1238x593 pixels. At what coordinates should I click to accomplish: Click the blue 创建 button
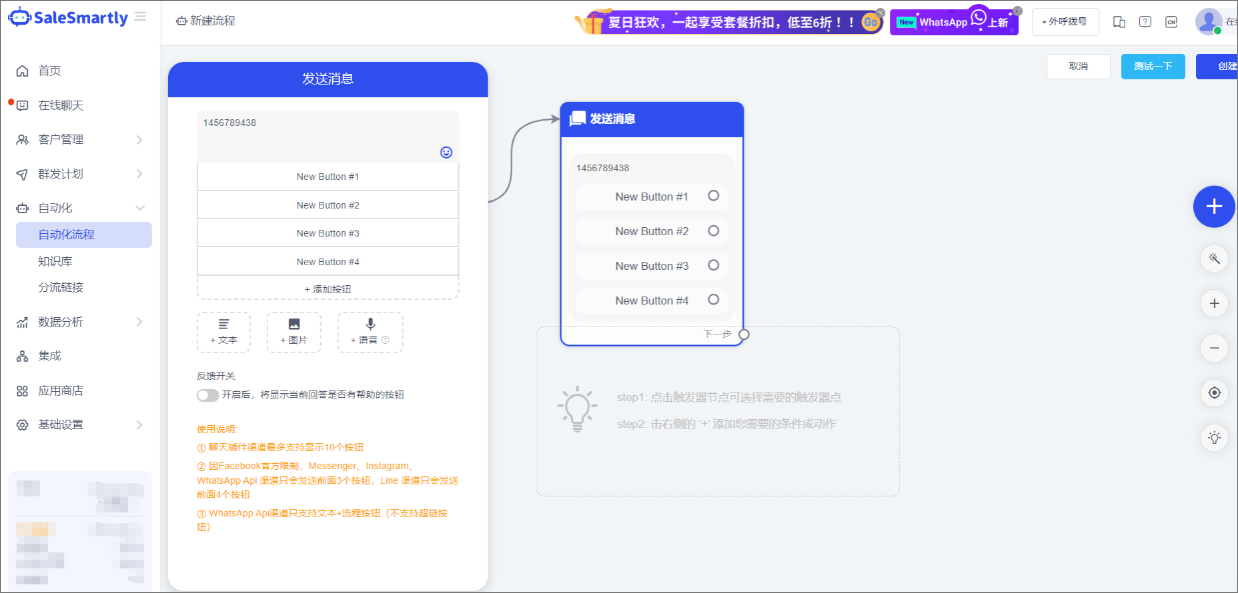[x=1217, y=66]
